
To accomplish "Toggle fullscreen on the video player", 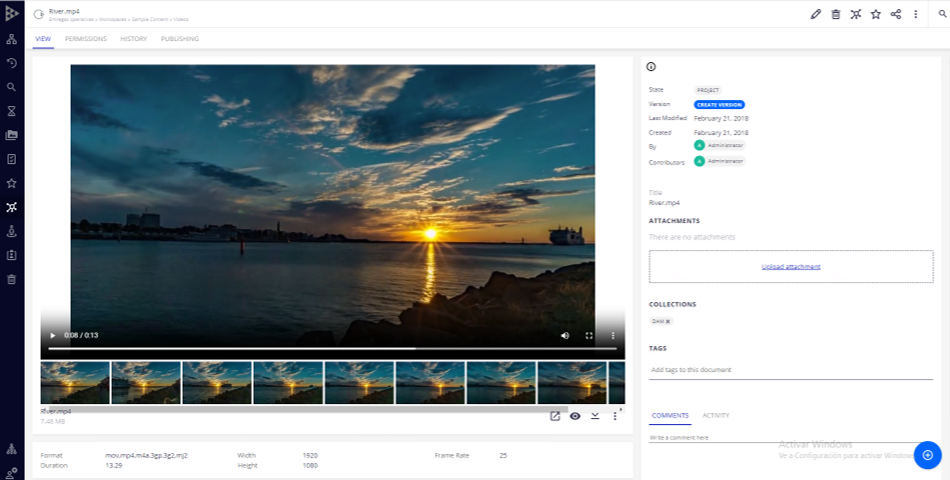I will pos(589,335).
